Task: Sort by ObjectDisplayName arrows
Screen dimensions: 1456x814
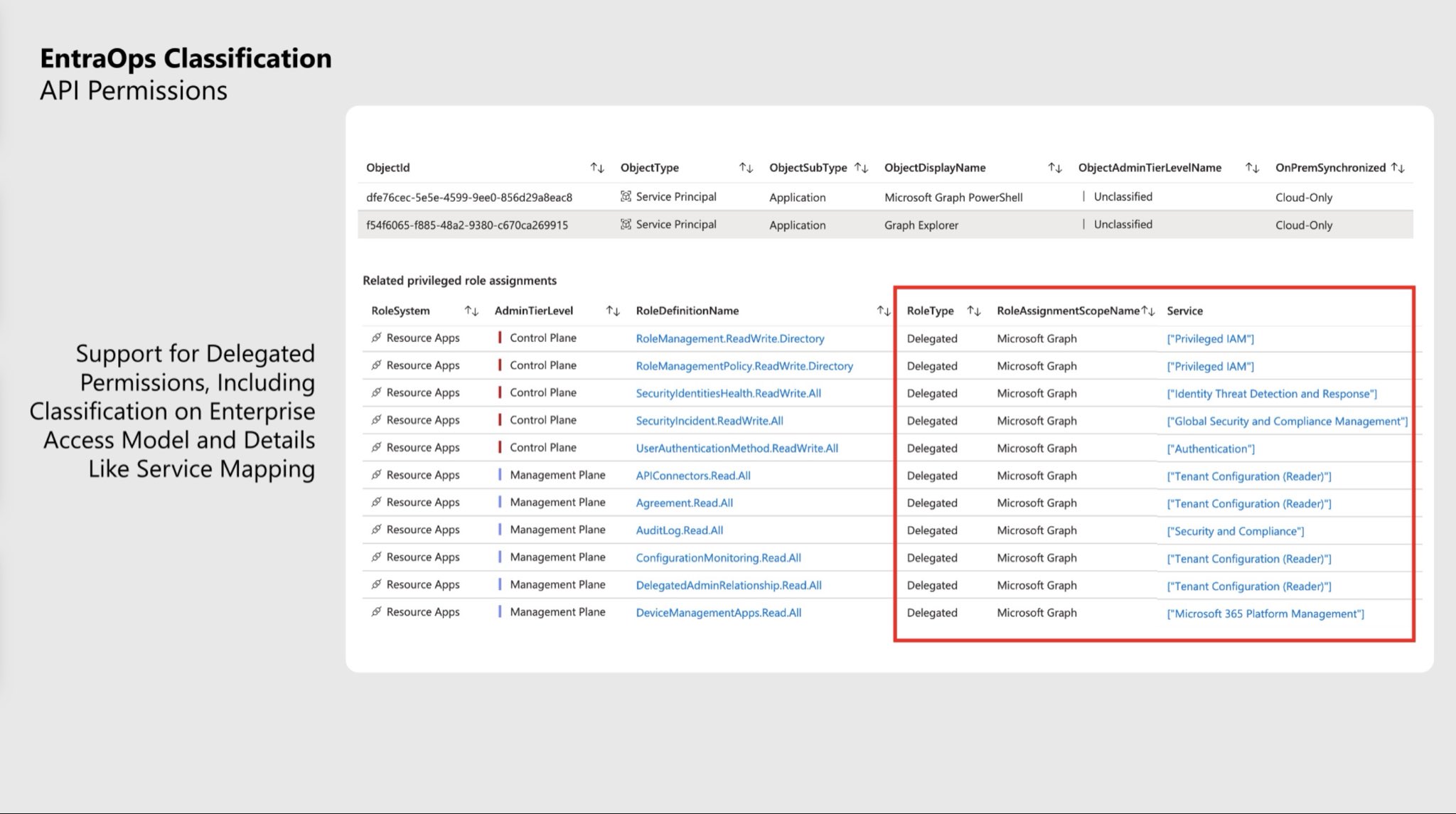Action: 1055,168
